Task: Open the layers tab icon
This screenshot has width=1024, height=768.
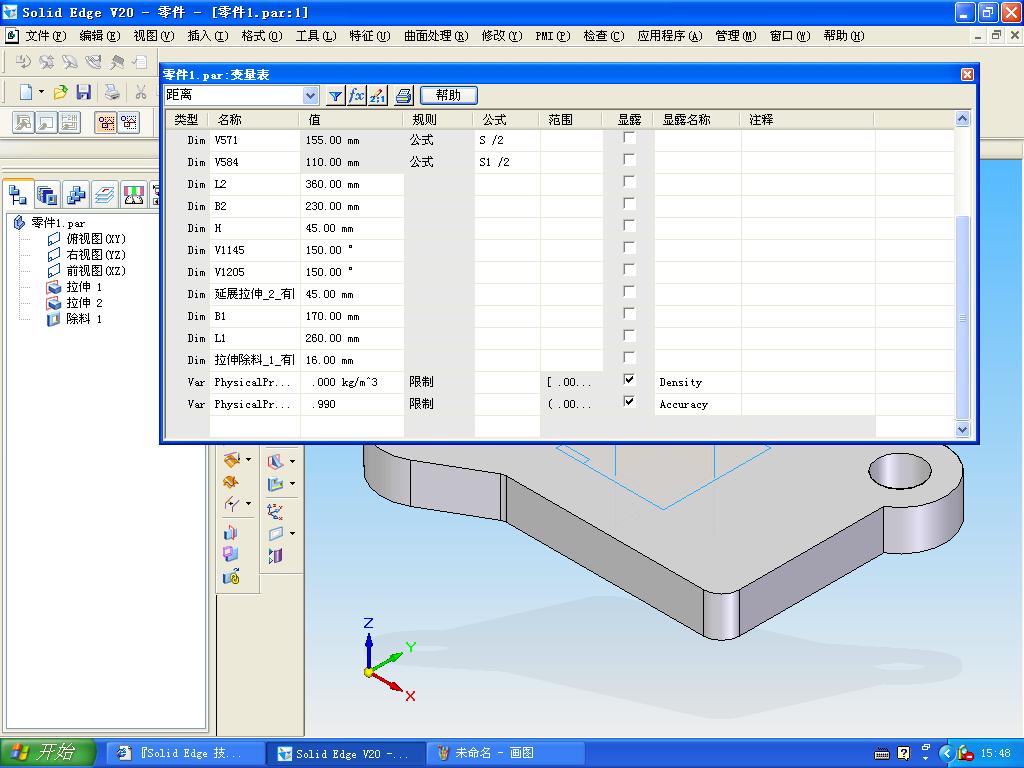Action: coord(105,195)
